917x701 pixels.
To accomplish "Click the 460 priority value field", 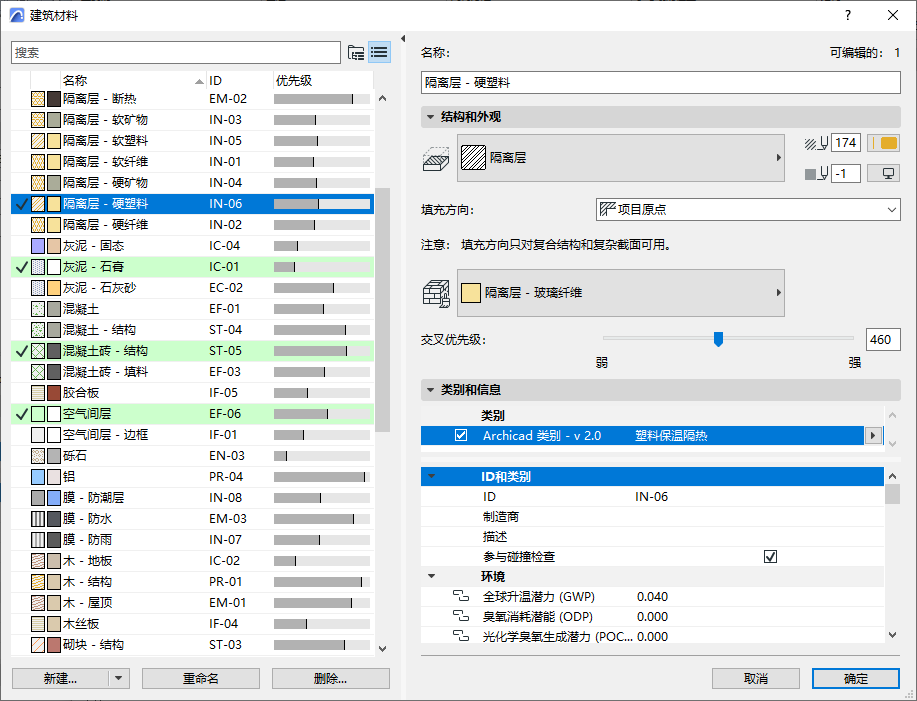I will 882,340.
